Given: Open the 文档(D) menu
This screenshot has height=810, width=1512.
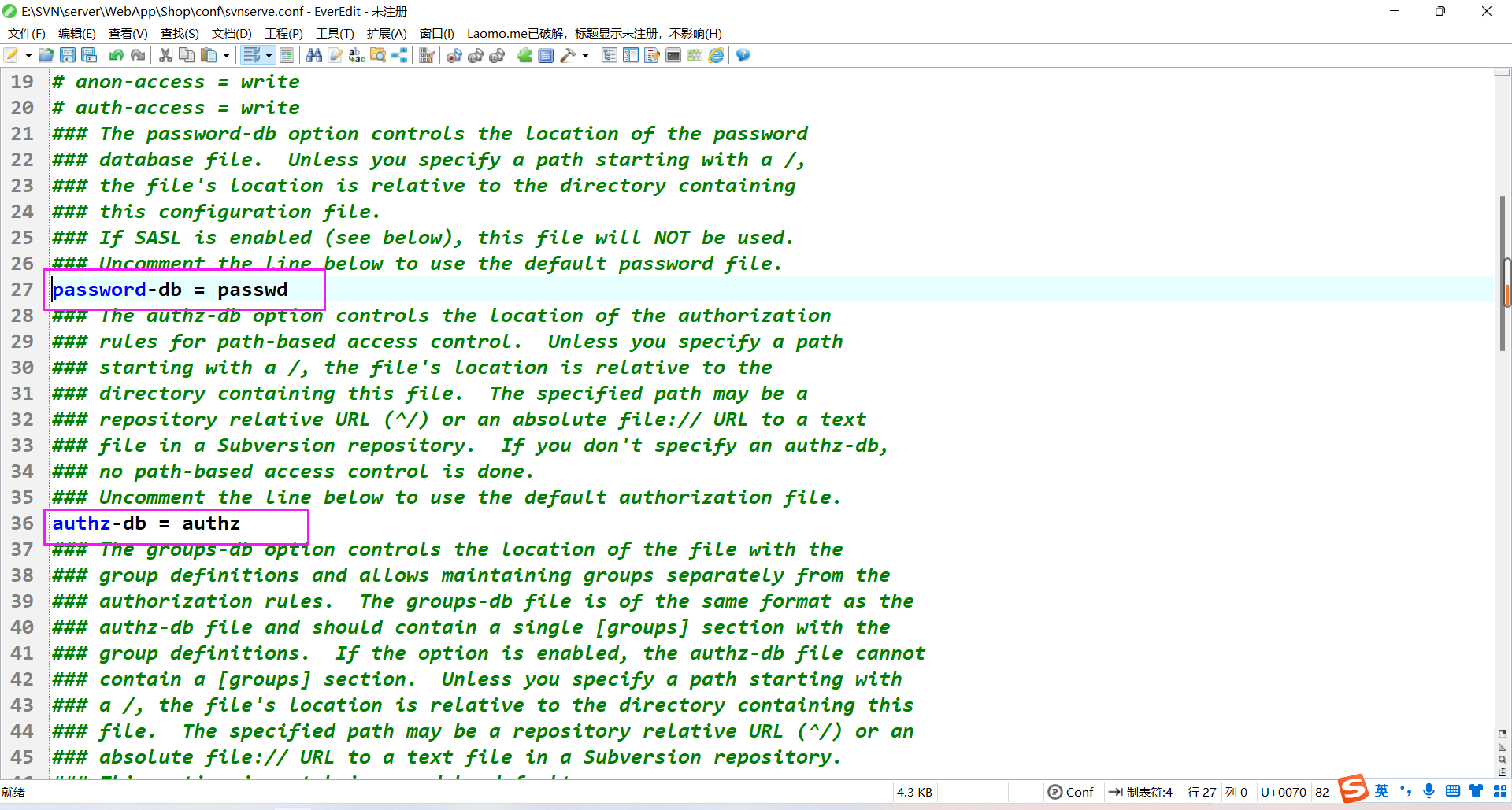Looking at the screenshot, I should pos(232,33).
